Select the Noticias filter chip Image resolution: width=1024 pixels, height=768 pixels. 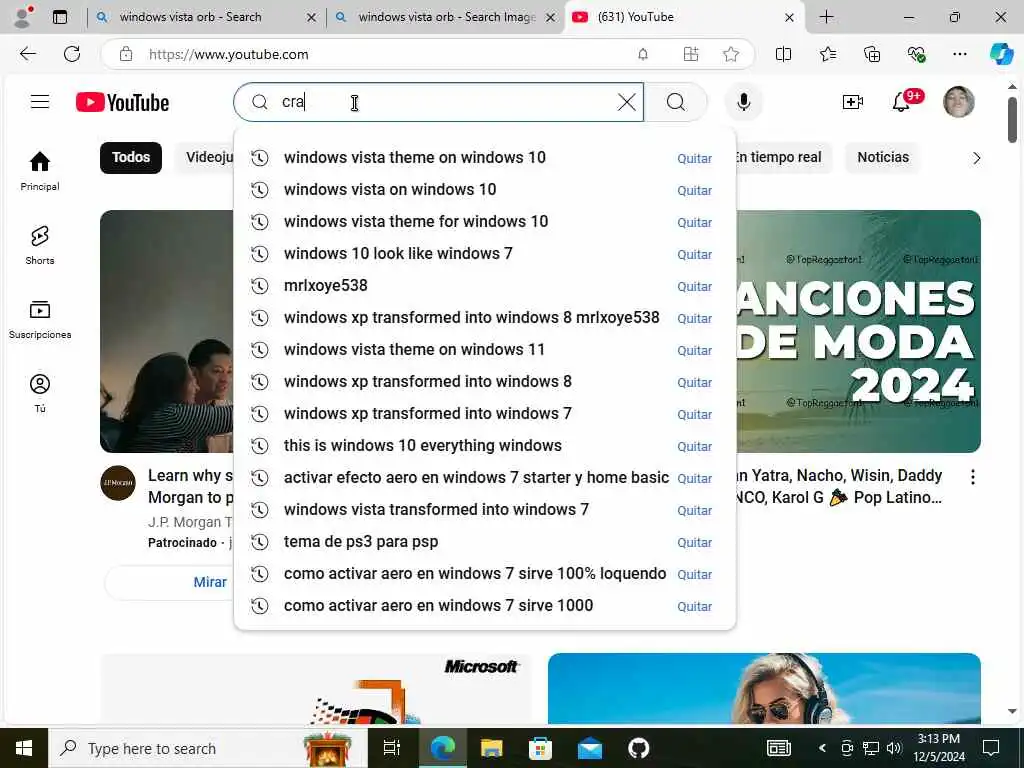click(883, 157)
